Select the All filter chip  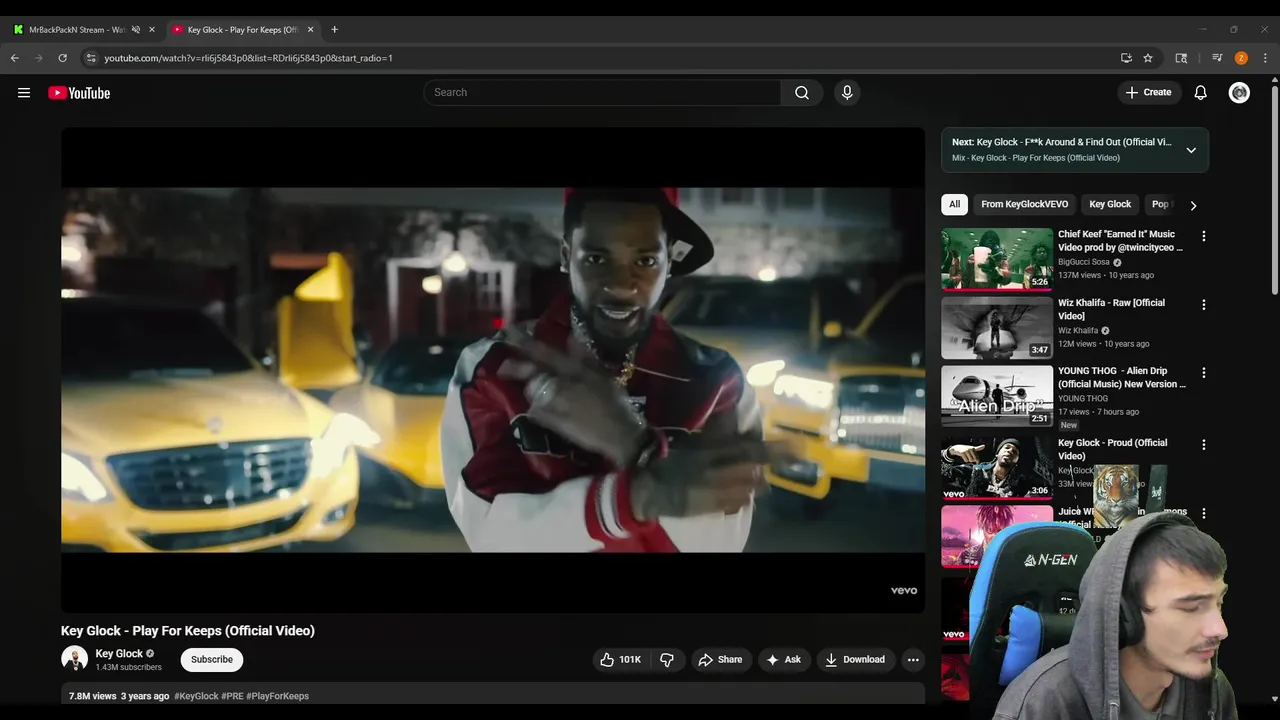954,204
